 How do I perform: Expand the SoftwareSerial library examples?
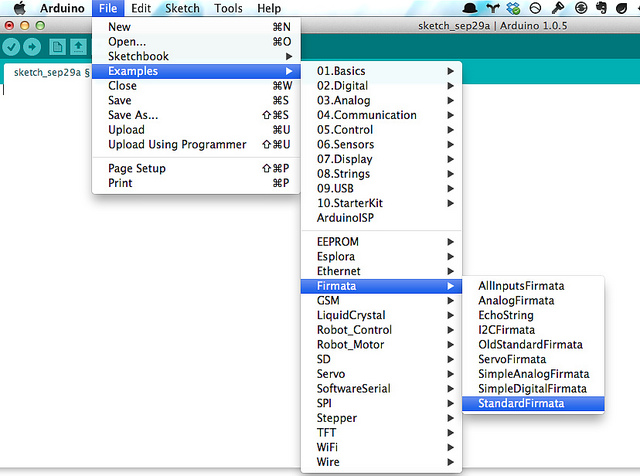click(x=381, y=389)
